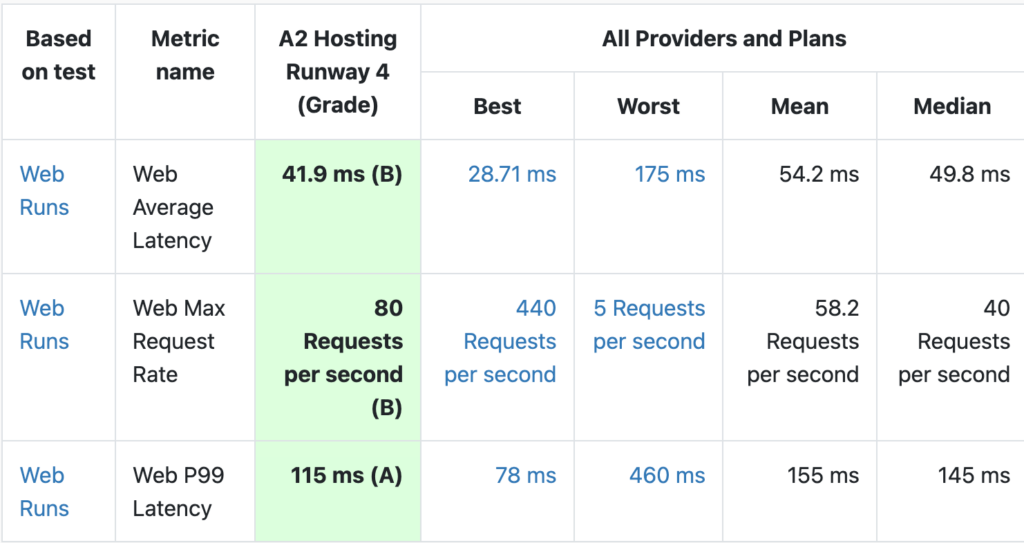Open Web Runs link for Web P99 Latency
The width and height of the screenshot is (1024, 543).
click(44, 491)
